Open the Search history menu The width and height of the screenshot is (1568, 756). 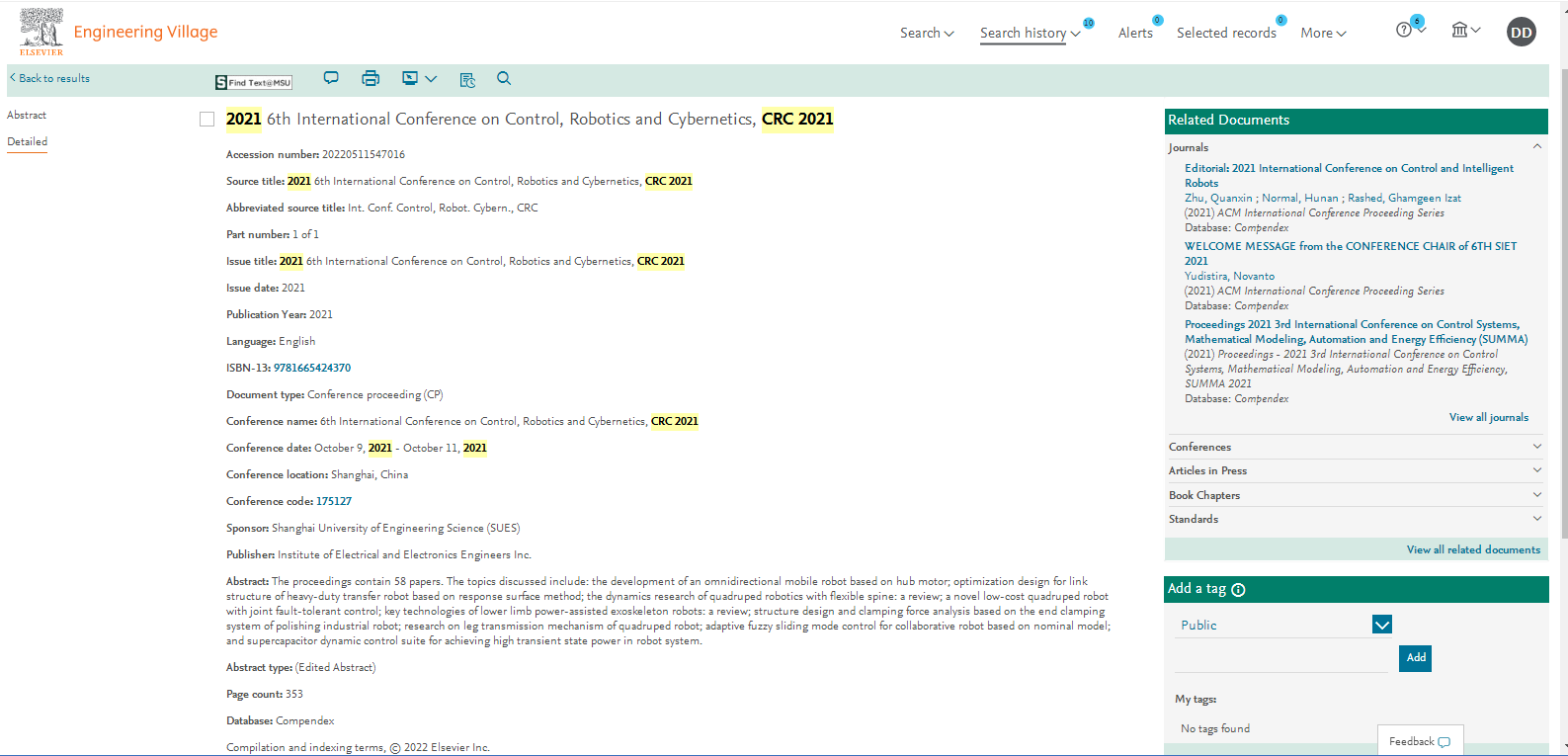coord(1031,33)
